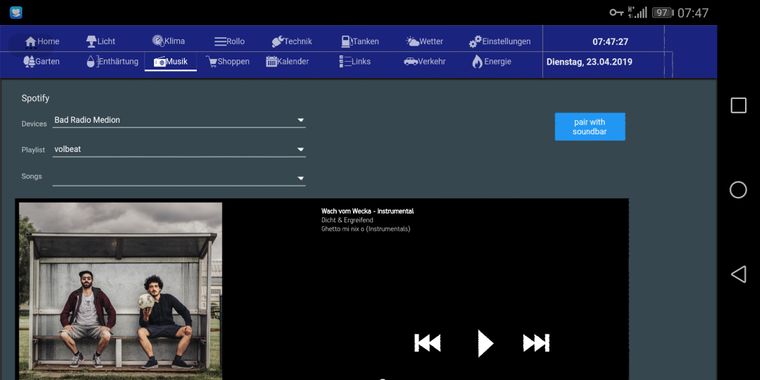Switch to the Kalender tab
The width and height of the screenshot is (760, 380).
pyautogui.click(x=287, y=62)
